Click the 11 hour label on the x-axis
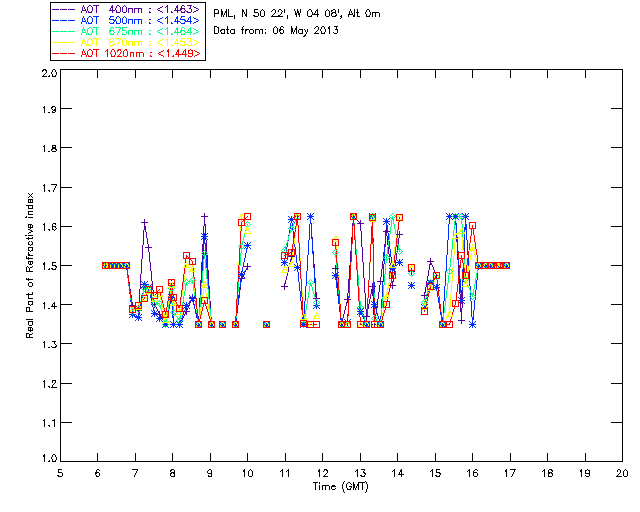Screen dimensions: 640x512 pyautogui.click(x=285, y=473)
